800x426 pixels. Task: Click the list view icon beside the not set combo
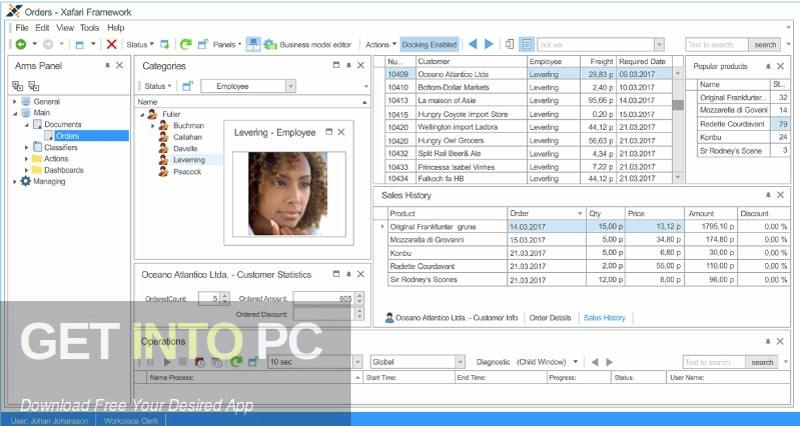(527, 44)
